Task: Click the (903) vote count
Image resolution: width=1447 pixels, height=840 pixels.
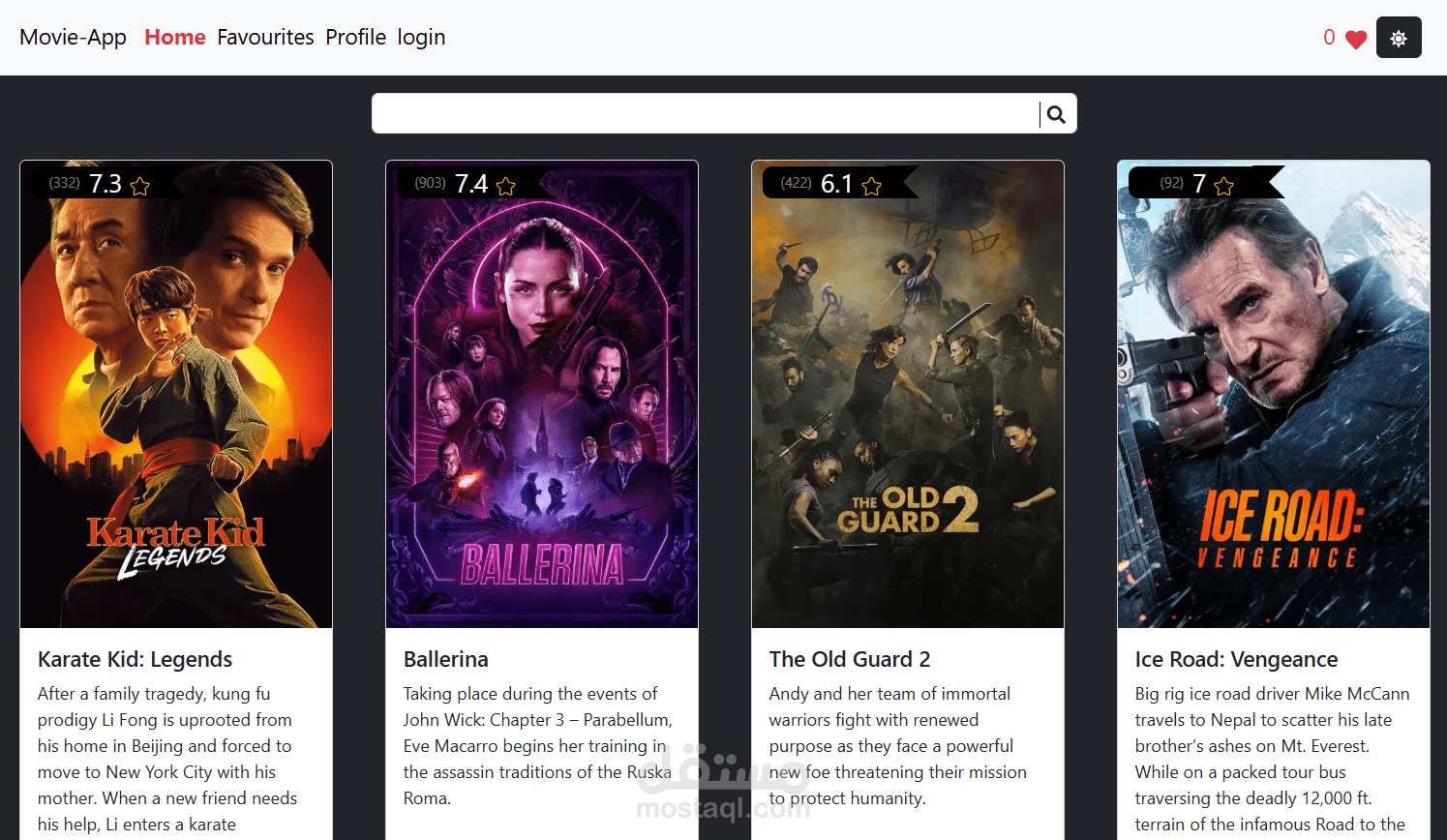Action: tap(431, 183)
